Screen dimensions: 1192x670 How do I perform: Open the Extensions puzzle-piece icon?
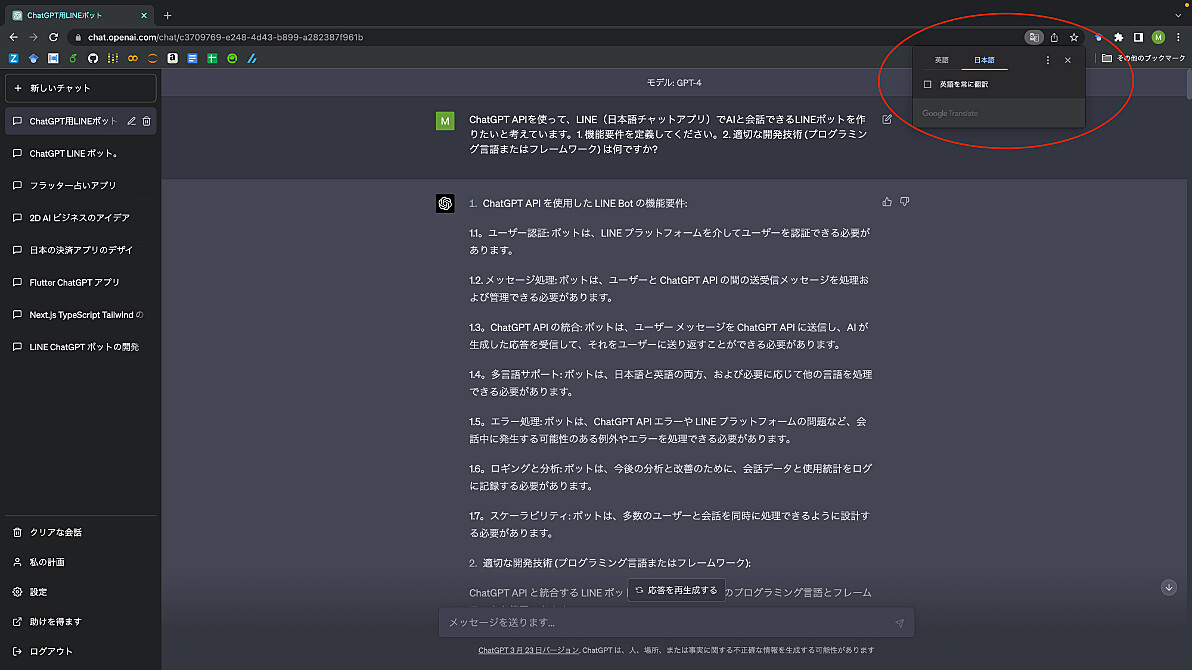(1118, 37)
